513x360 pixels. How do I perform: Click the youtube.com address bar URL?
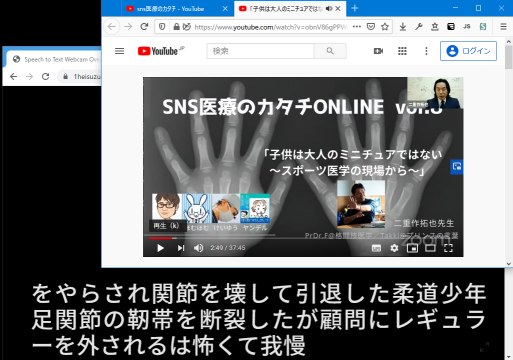tap(271, 27)
